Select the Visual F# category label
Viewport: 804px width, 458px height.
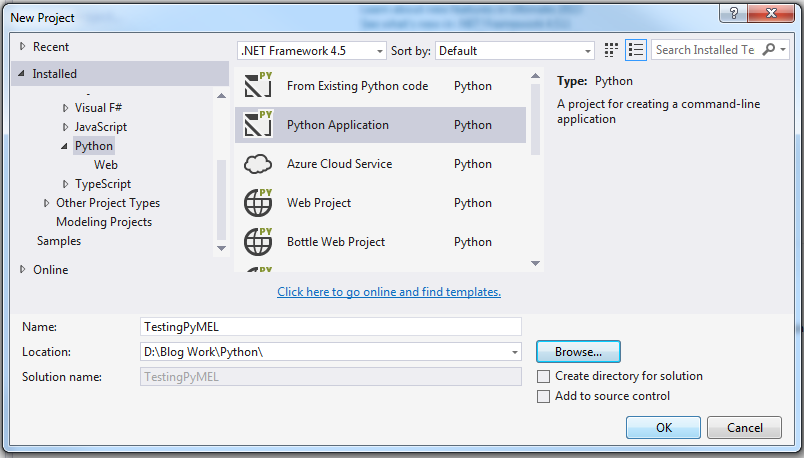point(98,108)
